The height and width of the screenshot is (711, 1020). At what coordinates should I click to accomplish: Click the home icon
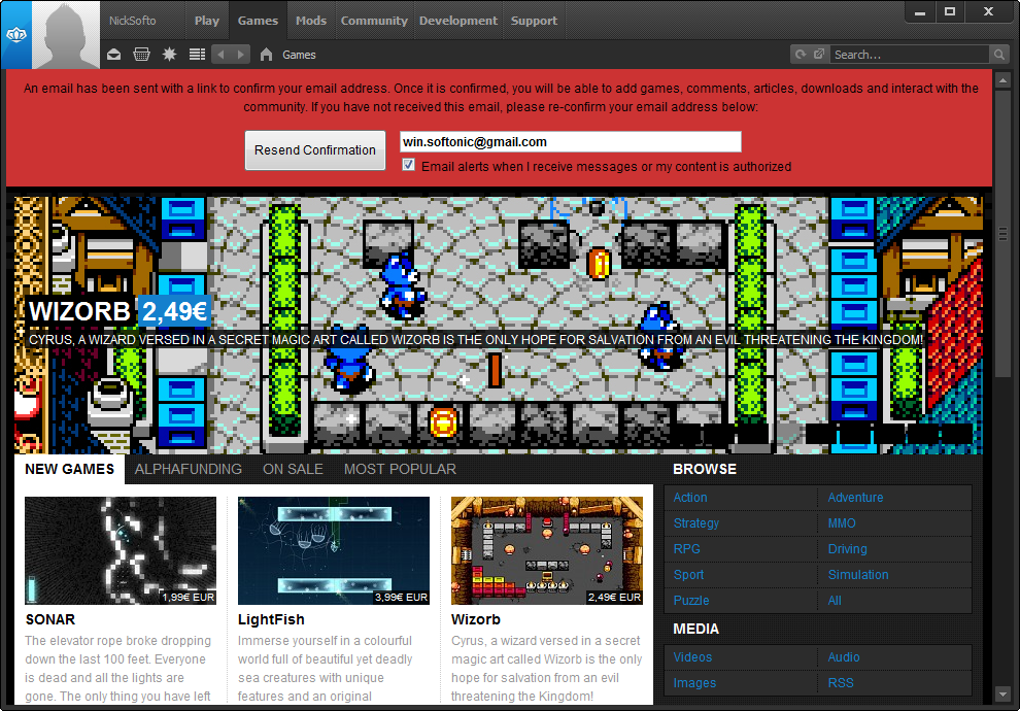[x=266, y=55]
